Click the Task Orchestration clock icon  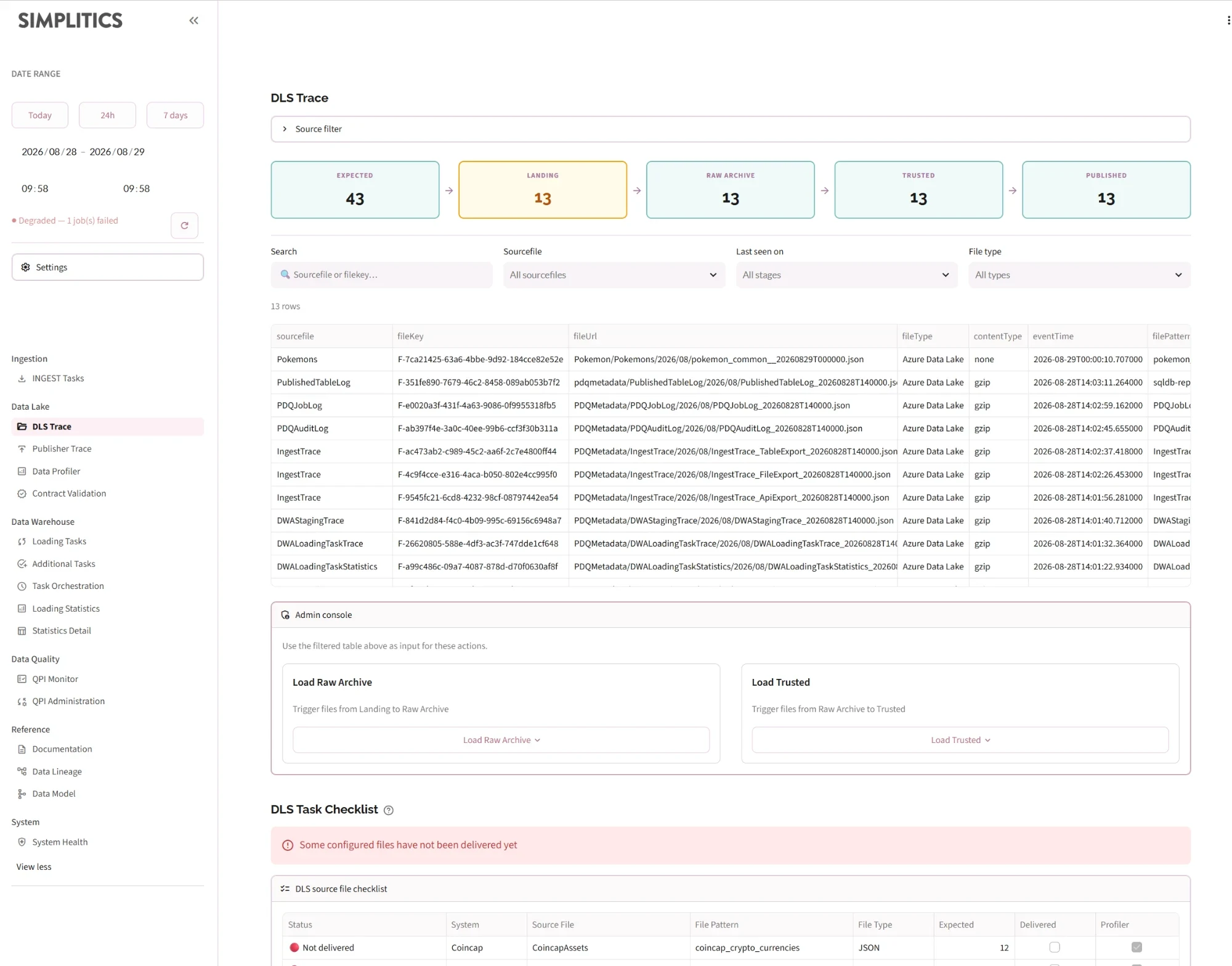[22, 586]
